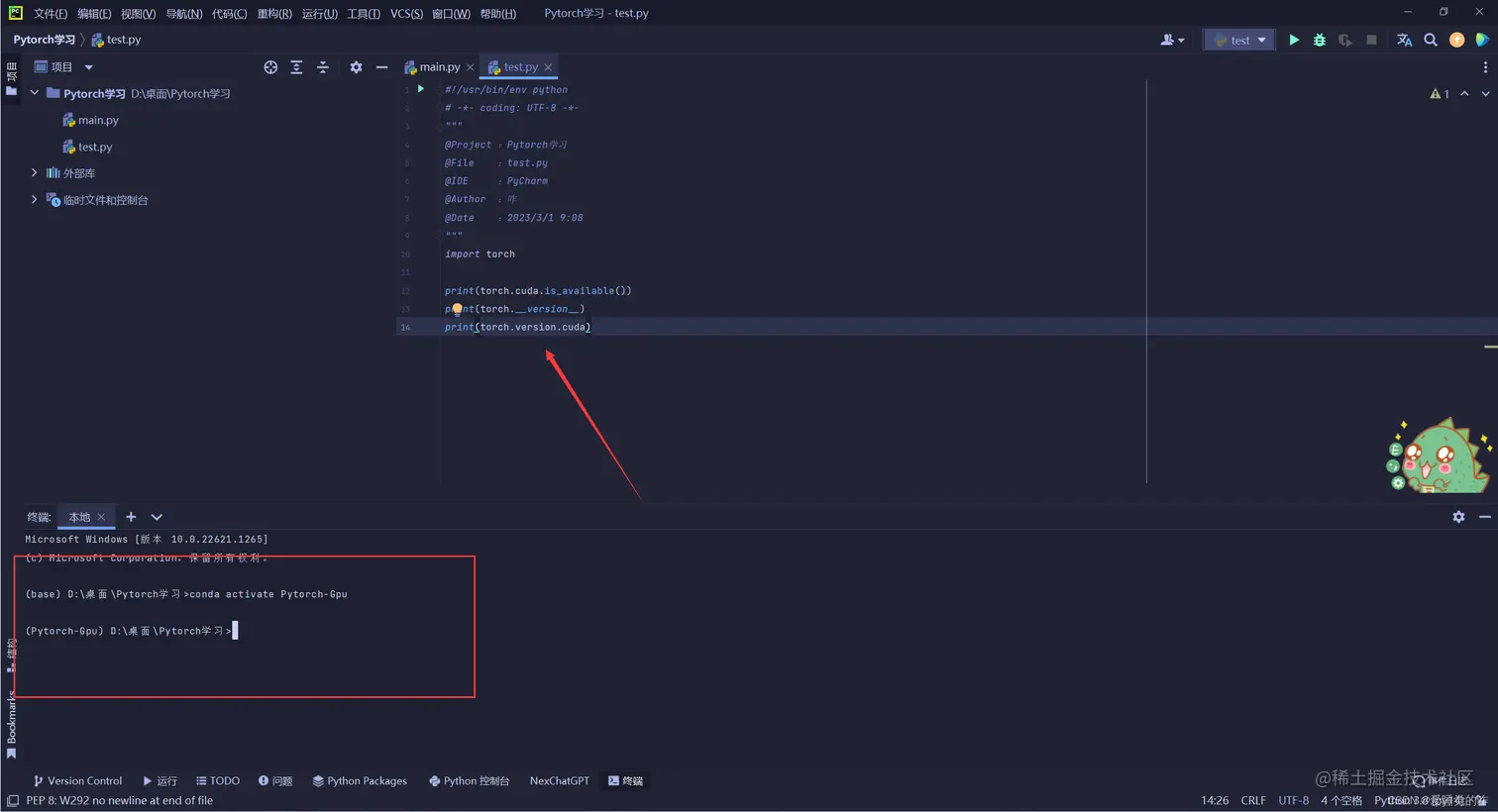
Task: Expand the 外部库 external libraries node
Action: pyautogui.click(x=35, y=172)
